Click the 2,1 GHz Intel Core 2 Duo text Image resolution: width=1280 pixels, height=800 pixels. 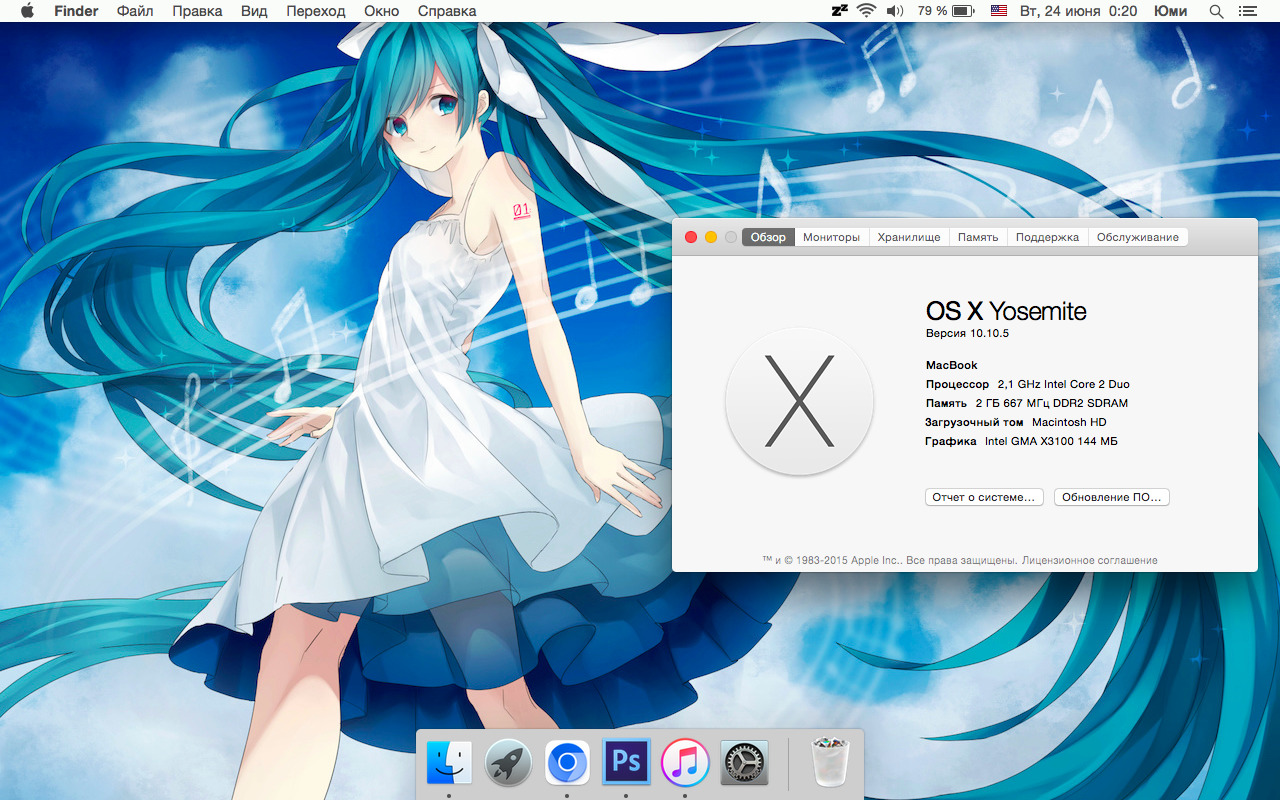1063,384
